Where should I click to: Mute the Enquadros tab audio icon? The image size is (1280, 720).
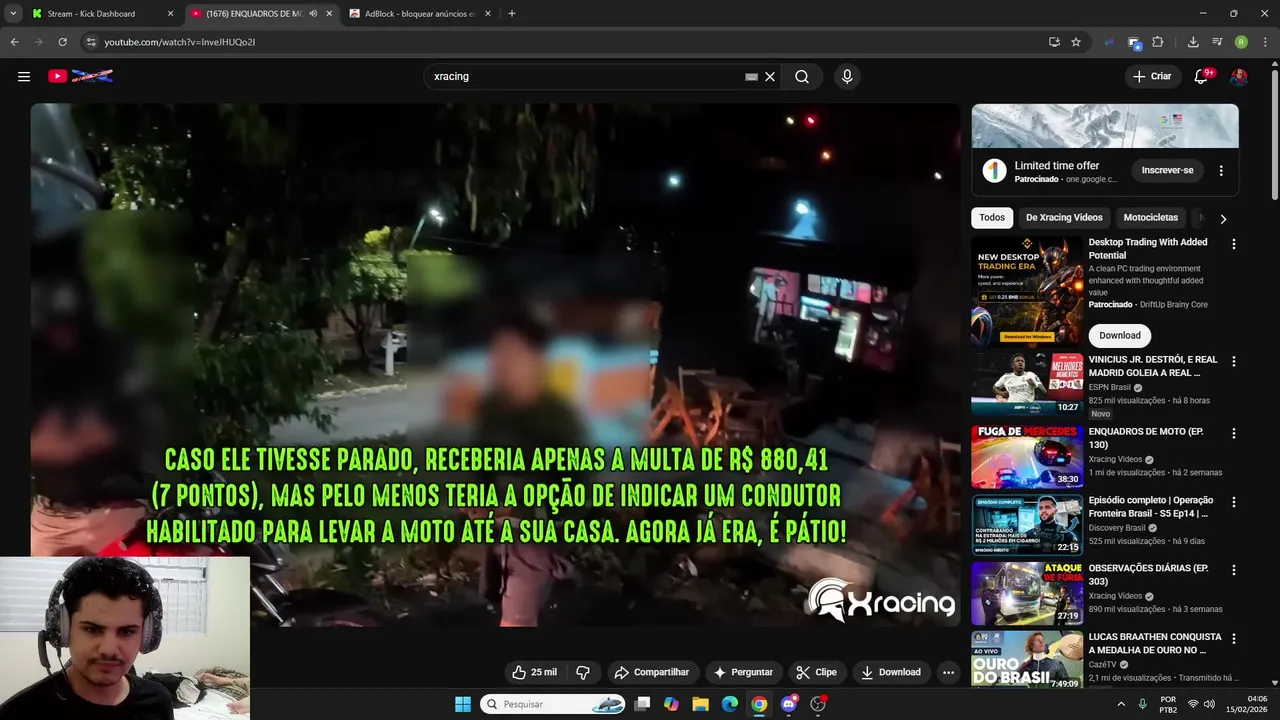(313, 14)
